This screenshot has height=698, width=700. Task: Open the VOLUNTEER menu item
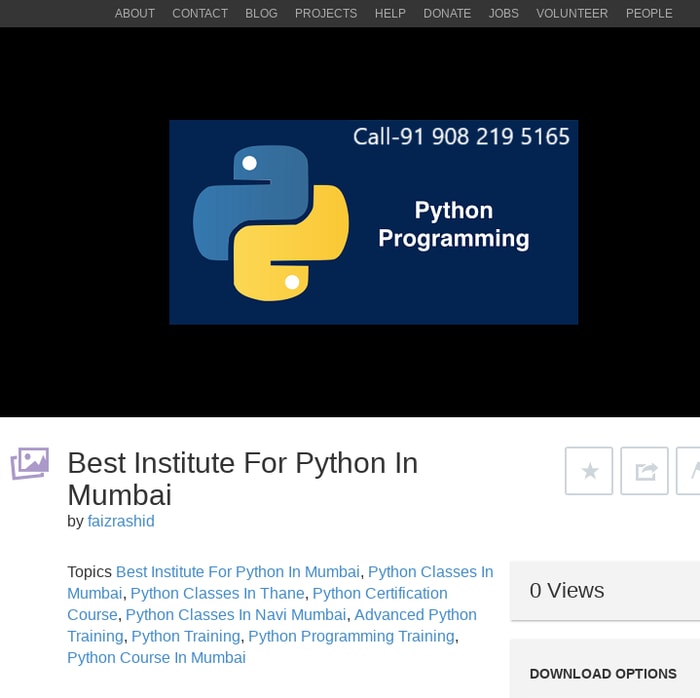pyautogui.click(x=572, y=13)
